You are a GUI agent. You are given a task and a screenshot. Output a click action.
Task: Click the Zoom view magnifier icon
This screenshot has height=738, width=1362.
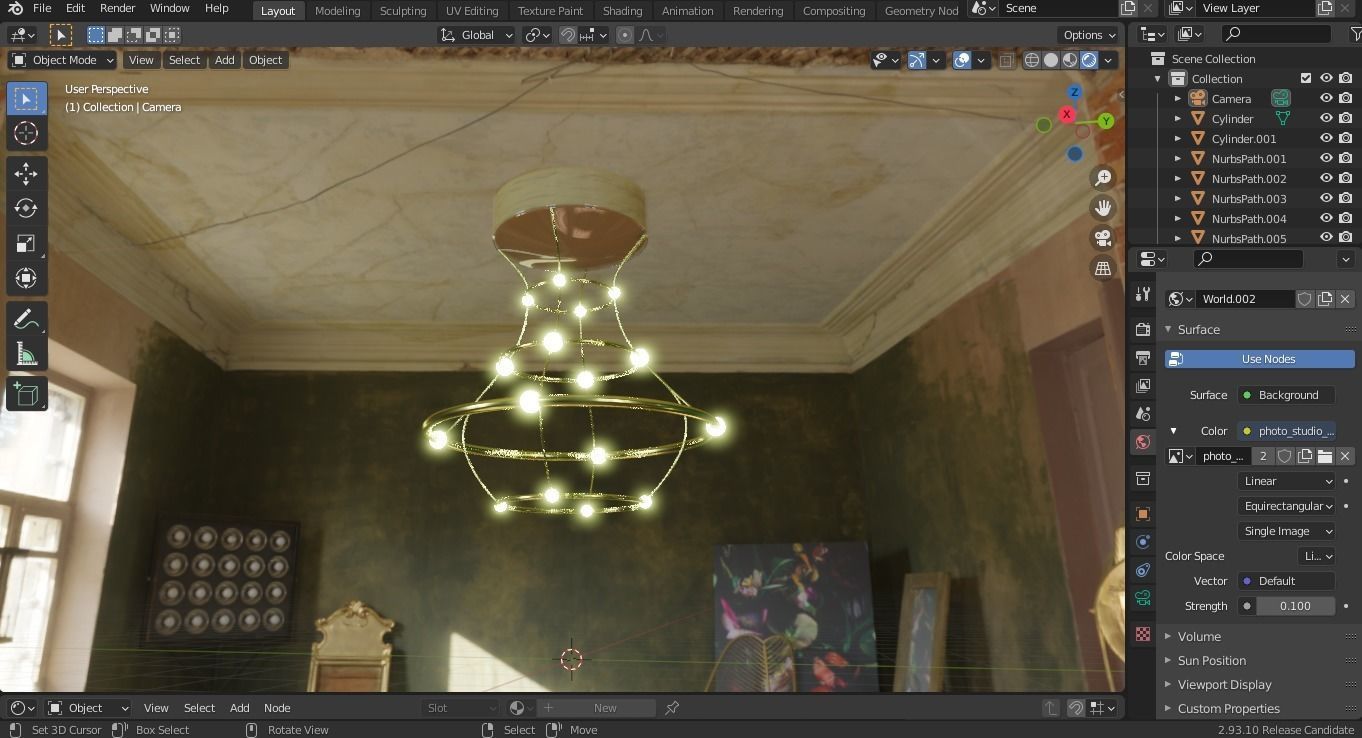(1103, 178)
